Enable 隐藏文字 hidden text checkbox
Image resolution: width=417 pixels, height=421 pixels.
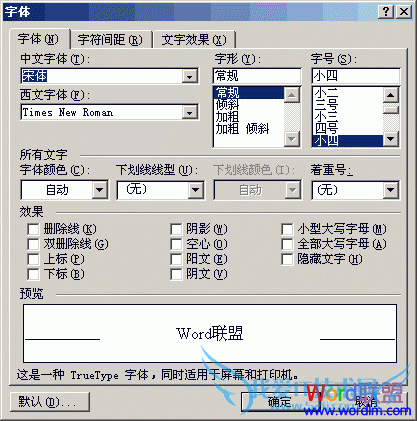click(x=287, y=259)
